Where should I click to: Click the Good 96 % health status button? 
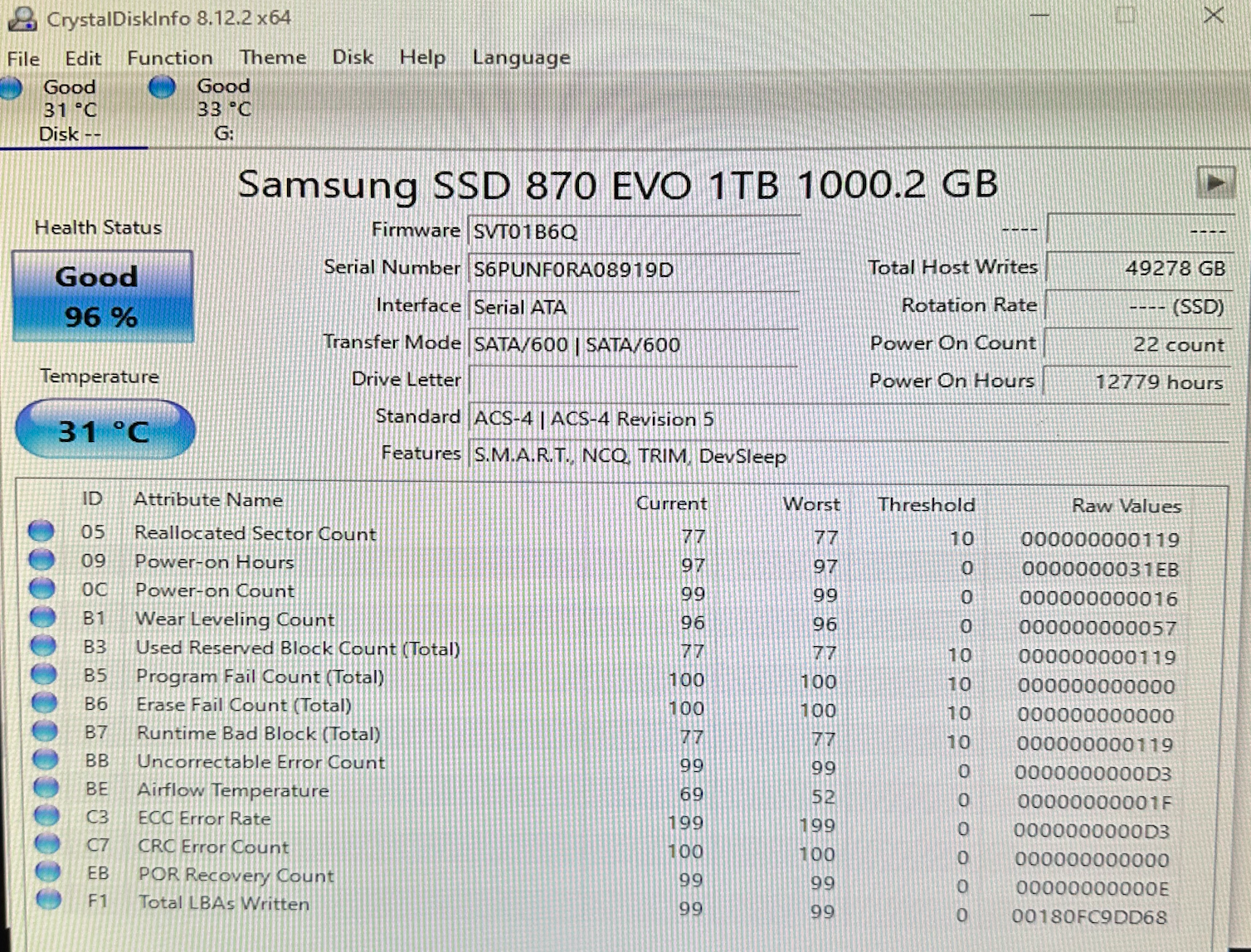[103, 296]
